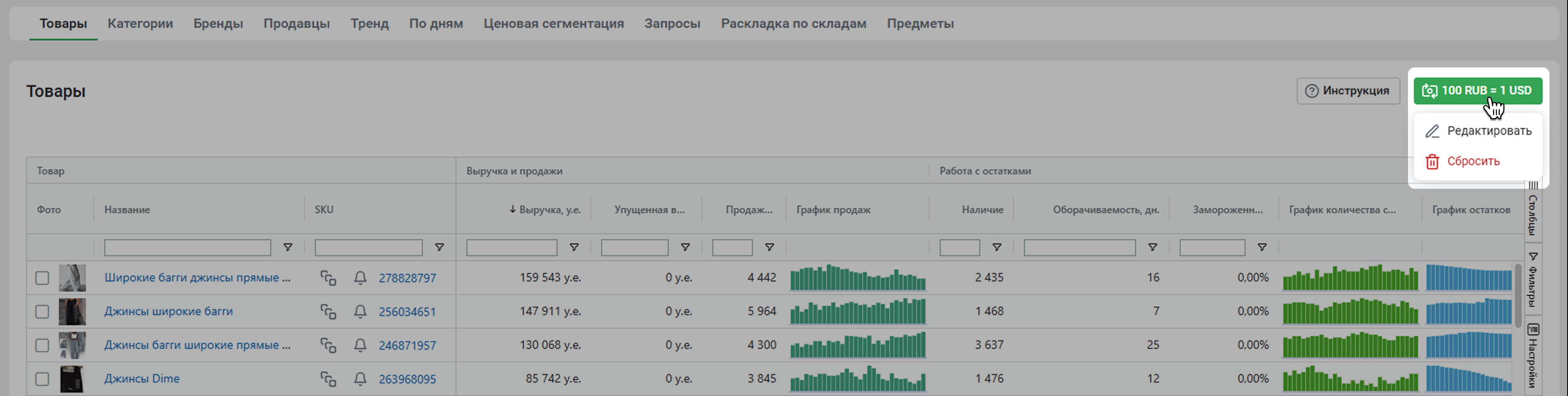Click sales chart for SKU 278828797
This screenshot has width=1568, height=396.
coord(858,278)
